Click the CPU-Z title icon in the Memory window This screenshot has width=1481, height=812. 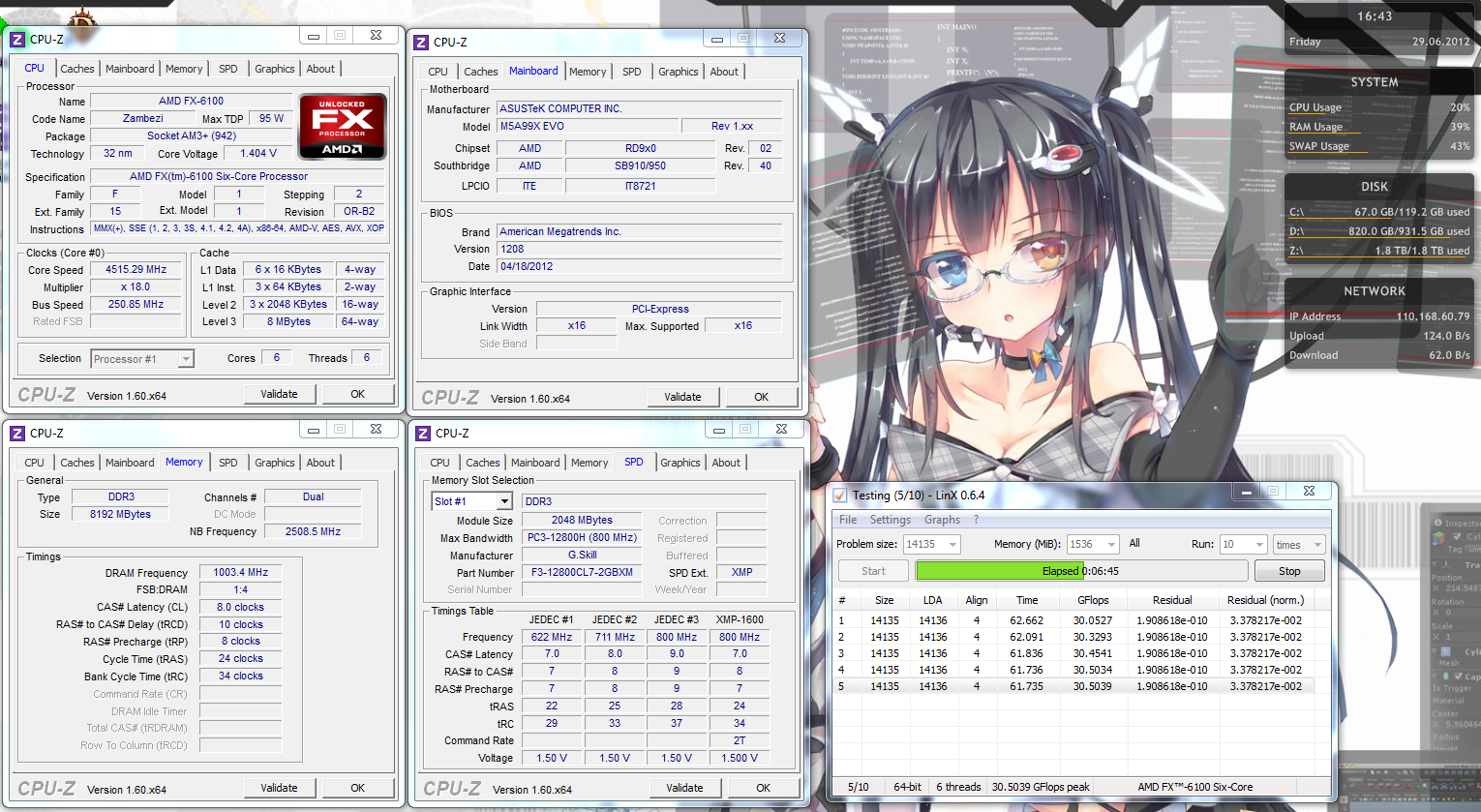[x=17, y=433]
